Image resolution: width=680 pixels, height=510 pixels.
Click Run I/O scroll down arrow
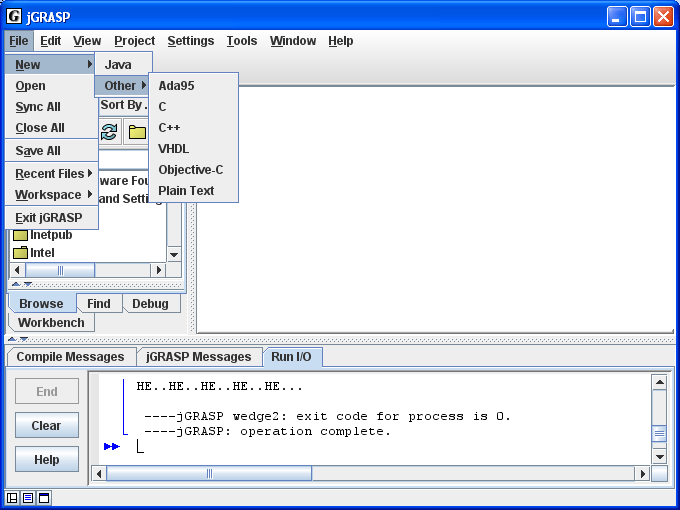[x=659, y=457]
